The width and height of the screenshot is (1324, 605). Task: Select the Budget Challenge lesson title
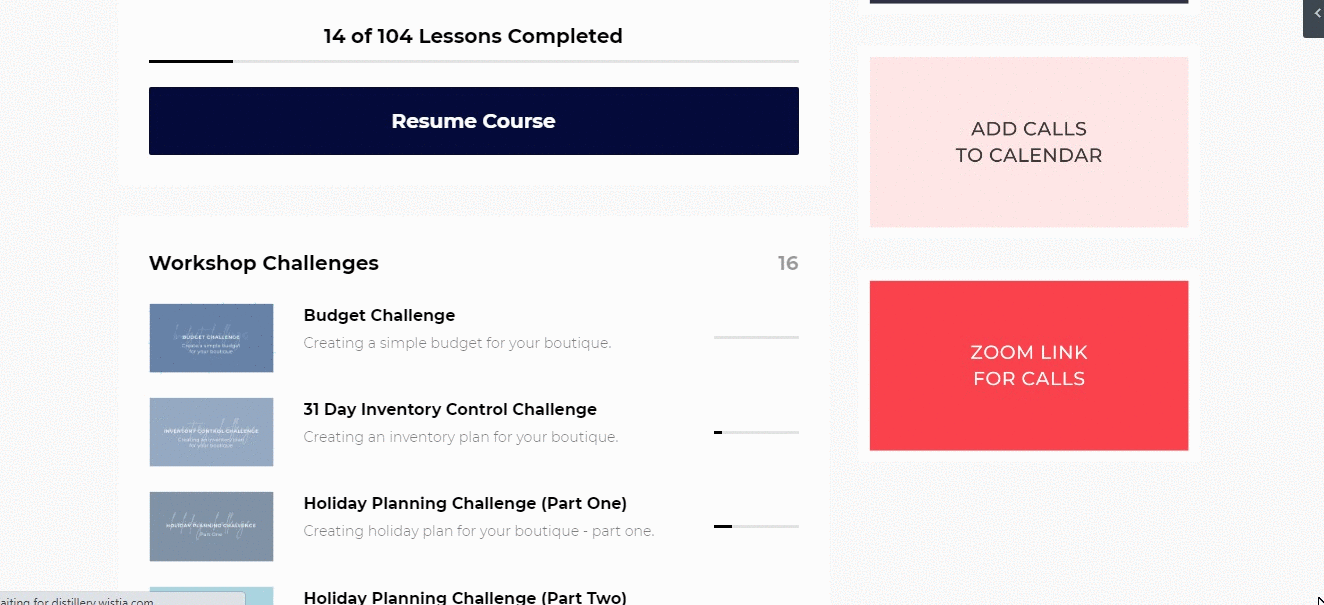coord(379,316)
